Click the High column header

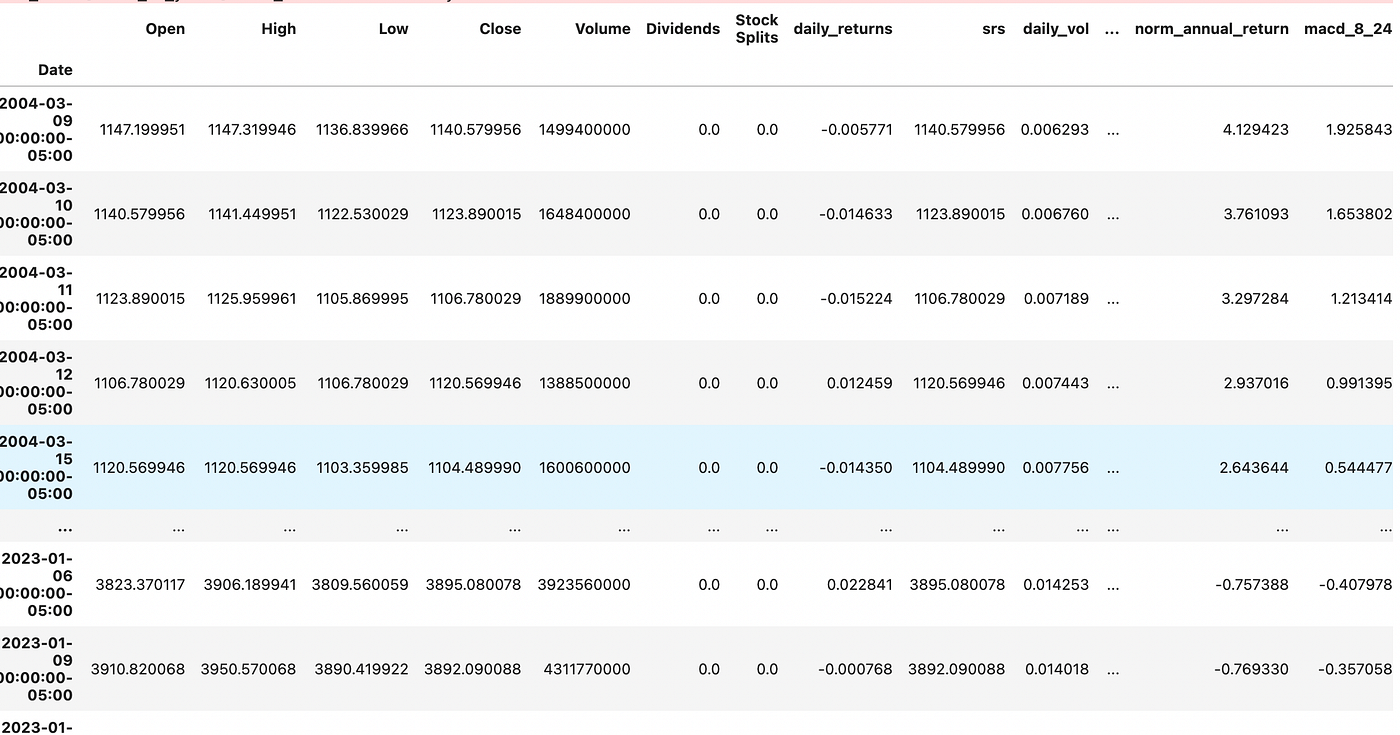click(x=278, y=29)
